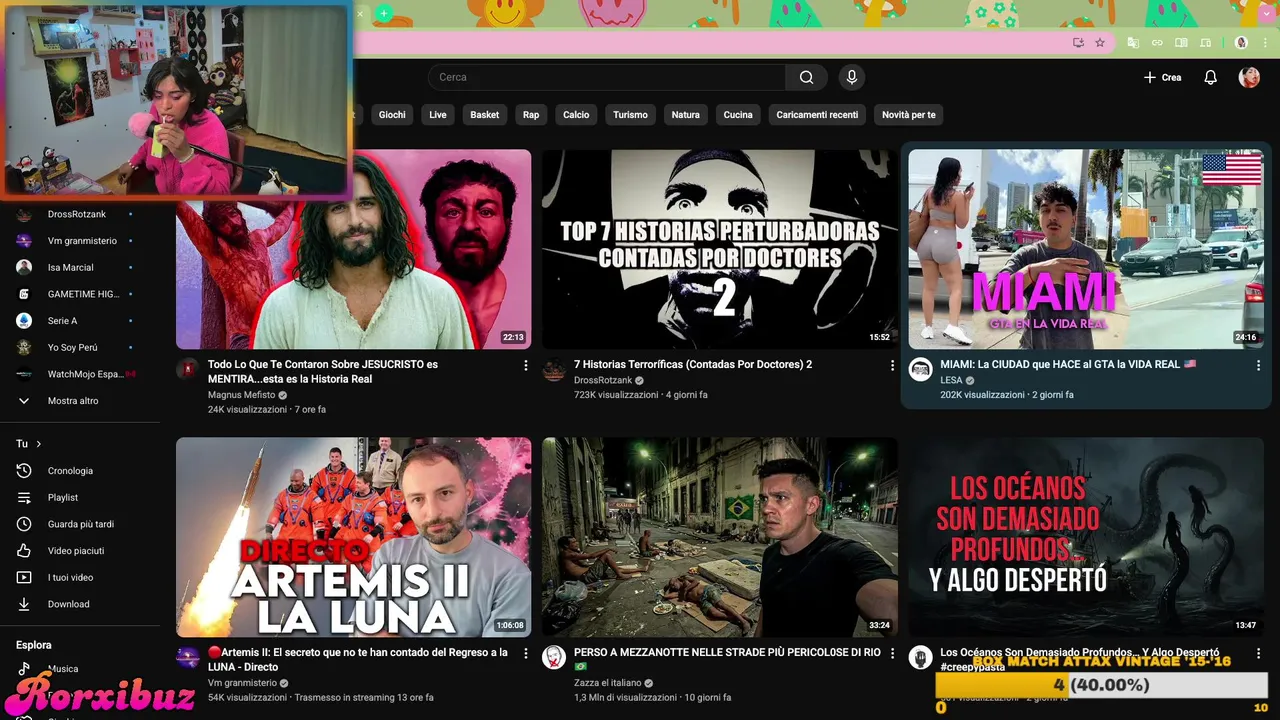Click the link extension icon in toolbar

[1157, 42]
